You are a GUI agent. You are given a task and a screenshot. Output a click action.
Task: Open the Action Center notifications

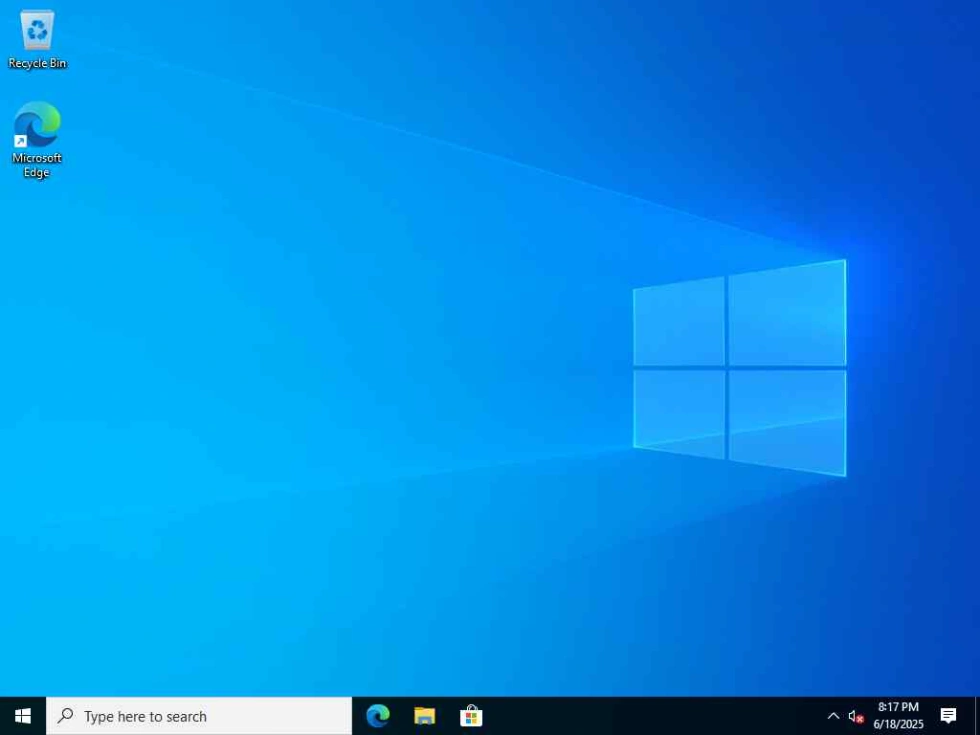[x=948, y=716]
